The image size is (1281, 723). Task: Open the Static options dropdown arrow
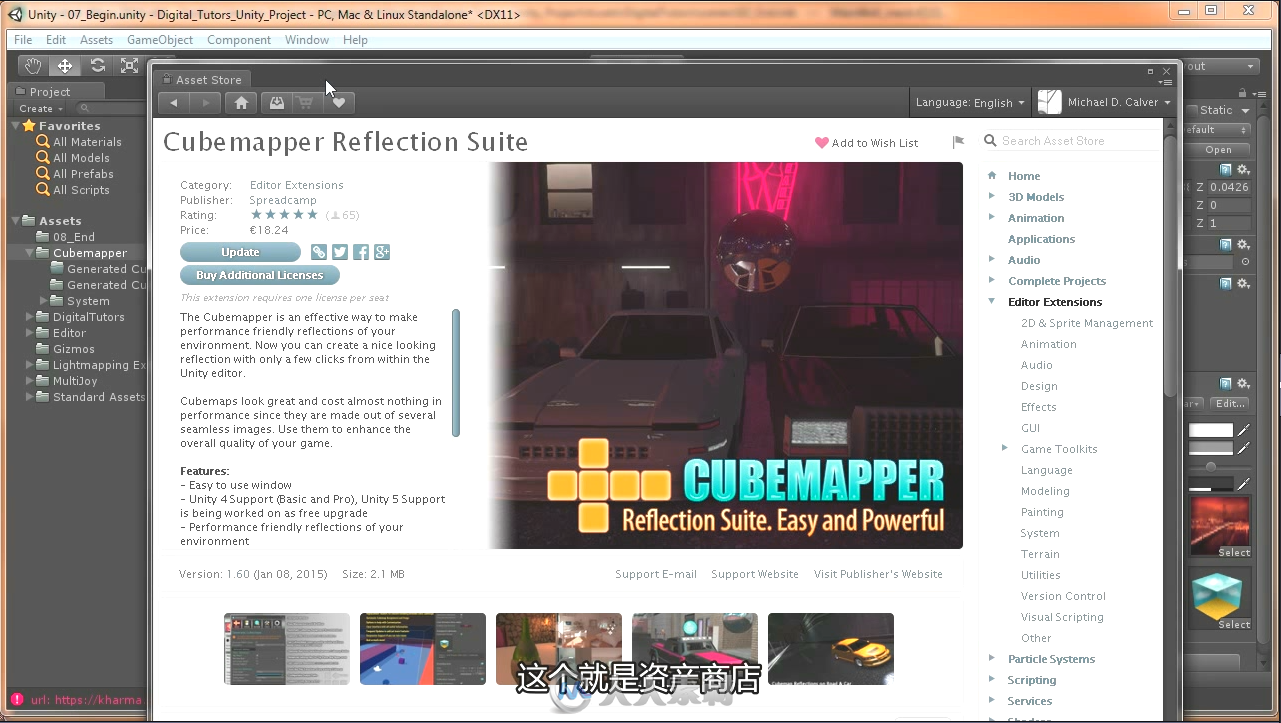coord(1245,110)
